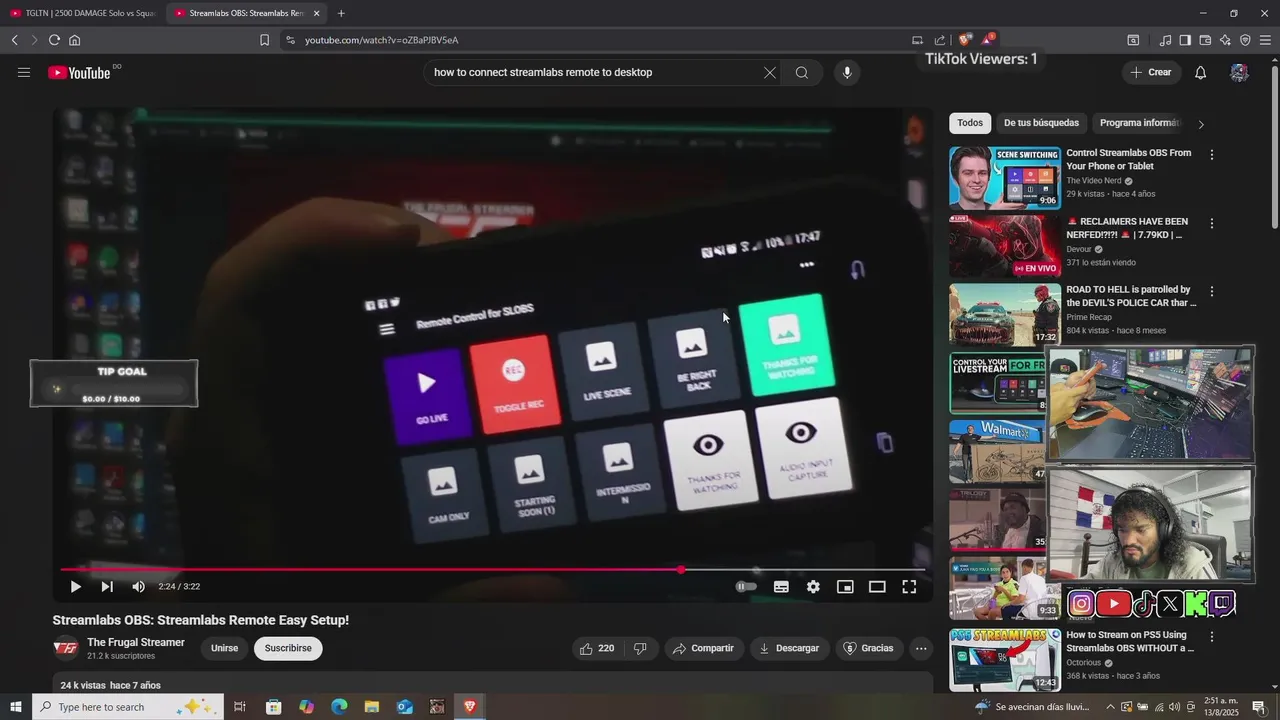Image resolution: width=1280 pixels, height=720 pixels.
Task: Select the De tus búsquedas chip
Action: 1041,123
